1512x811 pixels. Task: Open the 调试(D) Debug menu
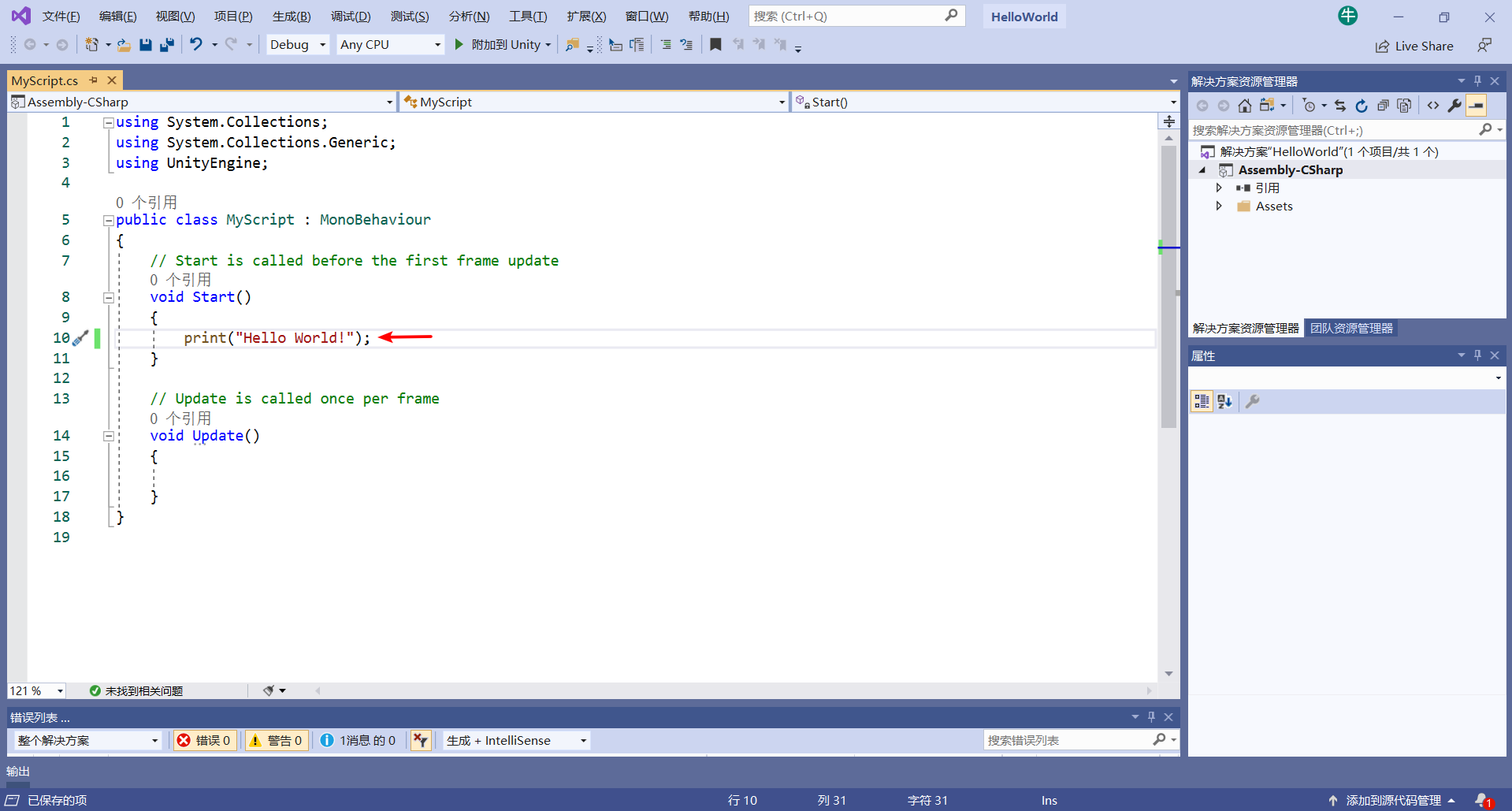[x=351, y=16]
